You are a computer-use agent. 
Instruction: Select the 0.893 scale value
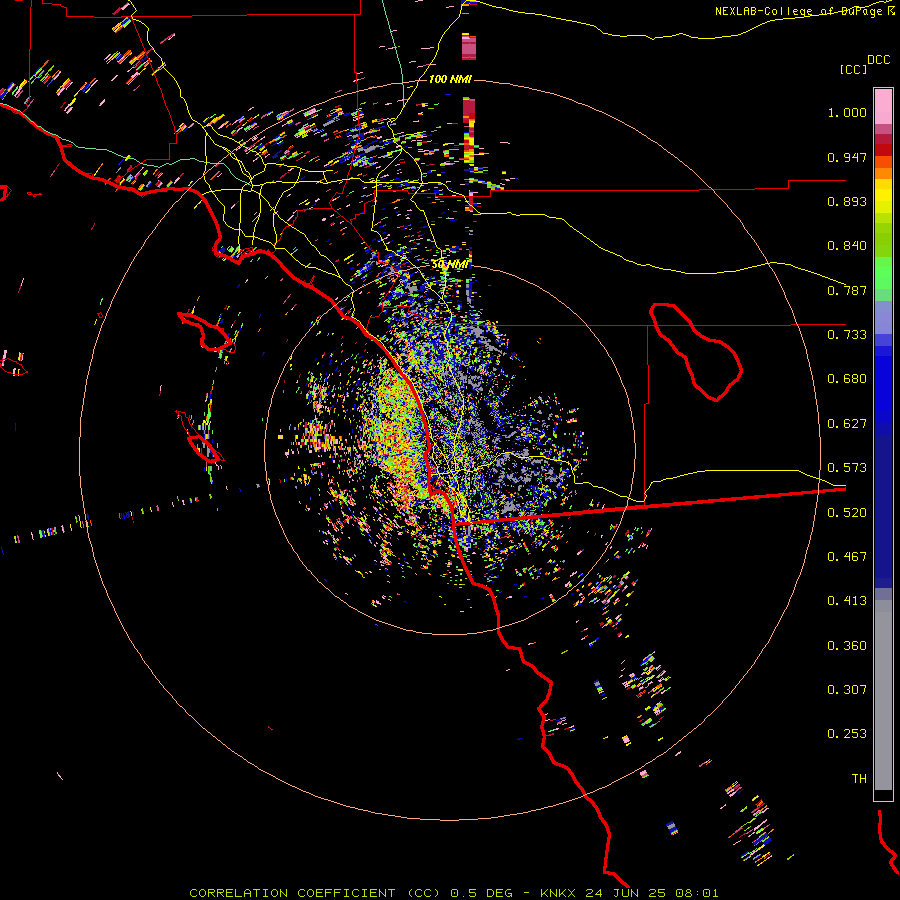point(847,201)
